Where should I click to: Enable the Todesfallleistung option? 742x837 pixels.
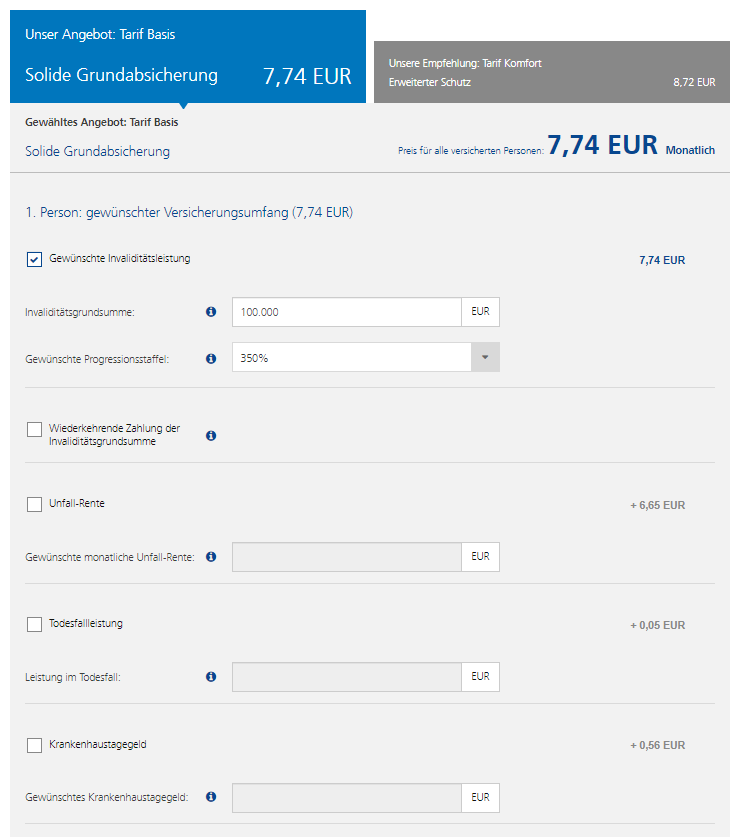coord(34,625)
